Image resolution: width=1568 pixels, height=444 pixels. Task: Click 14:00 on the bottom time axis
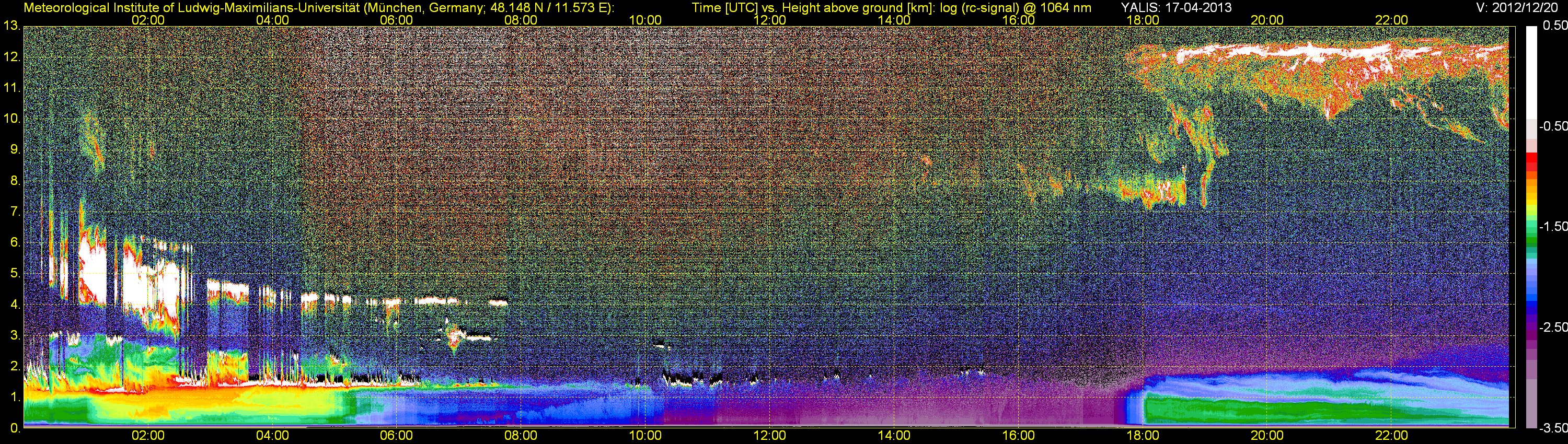894,436
